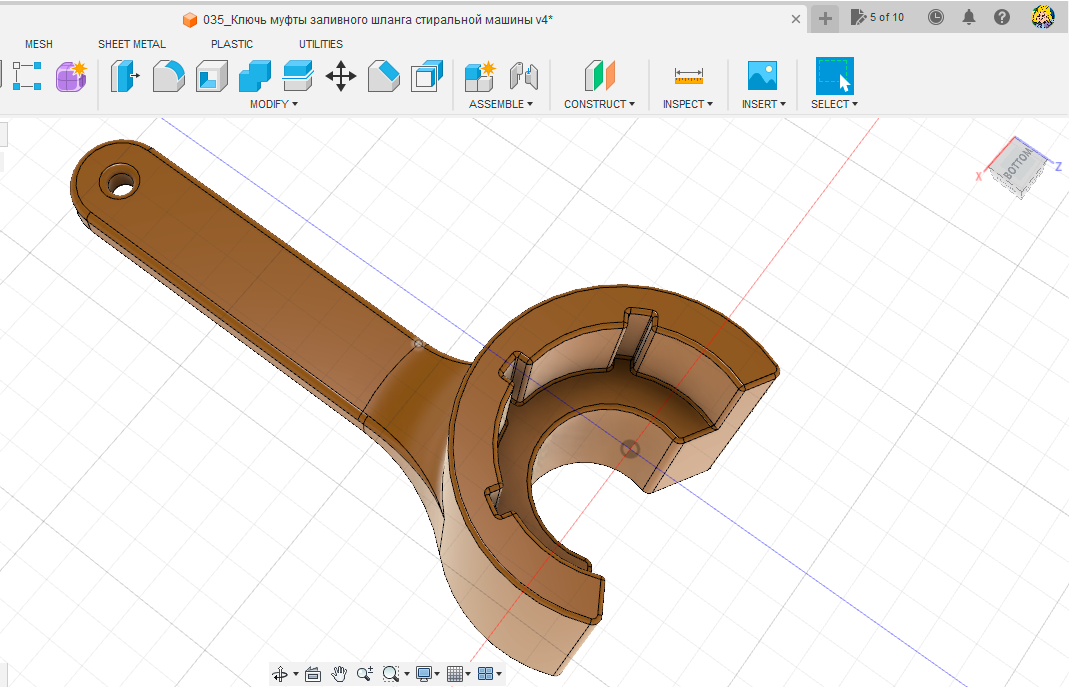Viewport: 1069px width, 687px height.
Task: Activate the Pan hand tool
Action: 339,674
